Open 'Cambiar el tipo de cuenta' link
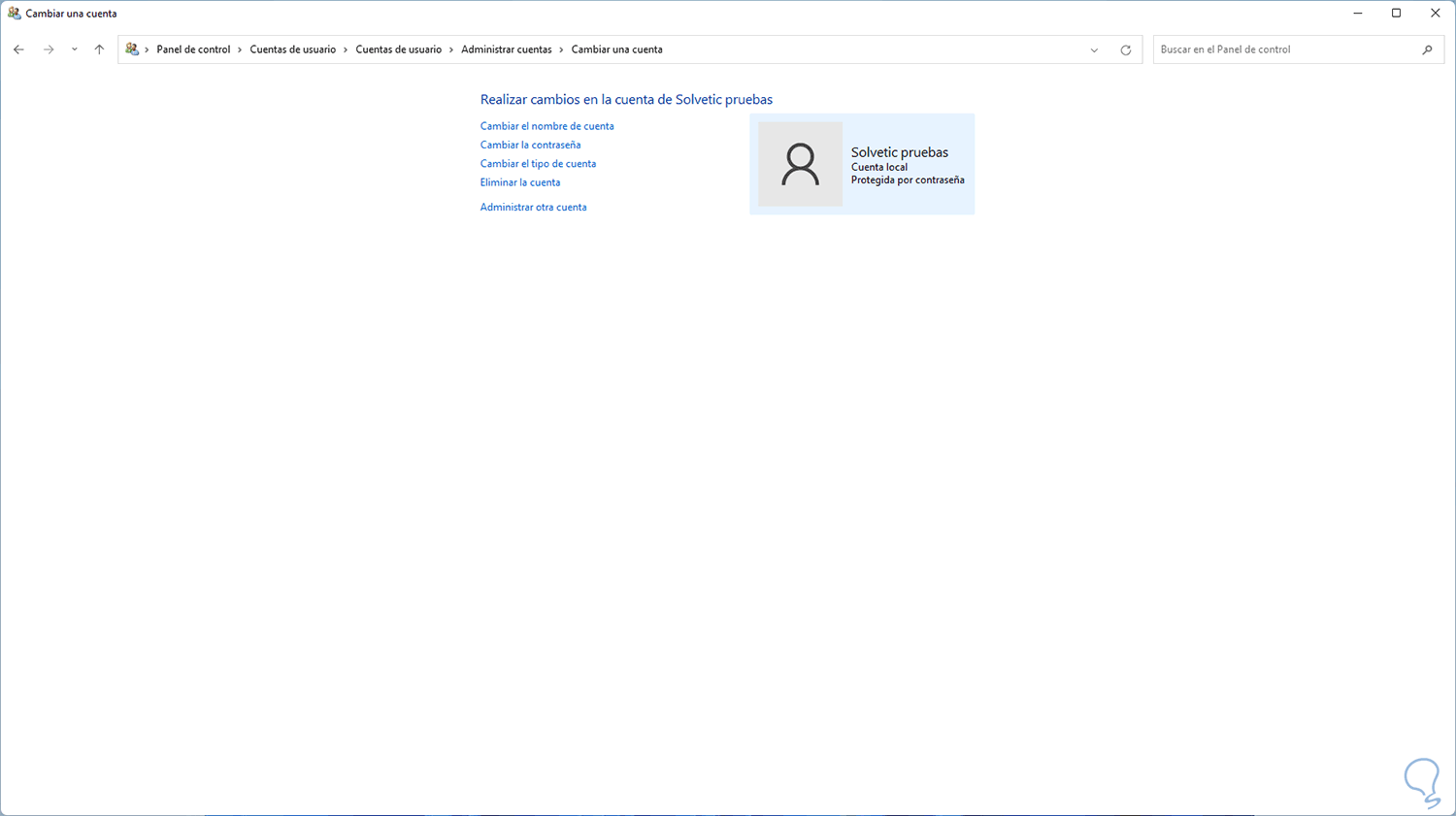The height and width of the screenshot is (816, 1456). click(x=538, y=164)
